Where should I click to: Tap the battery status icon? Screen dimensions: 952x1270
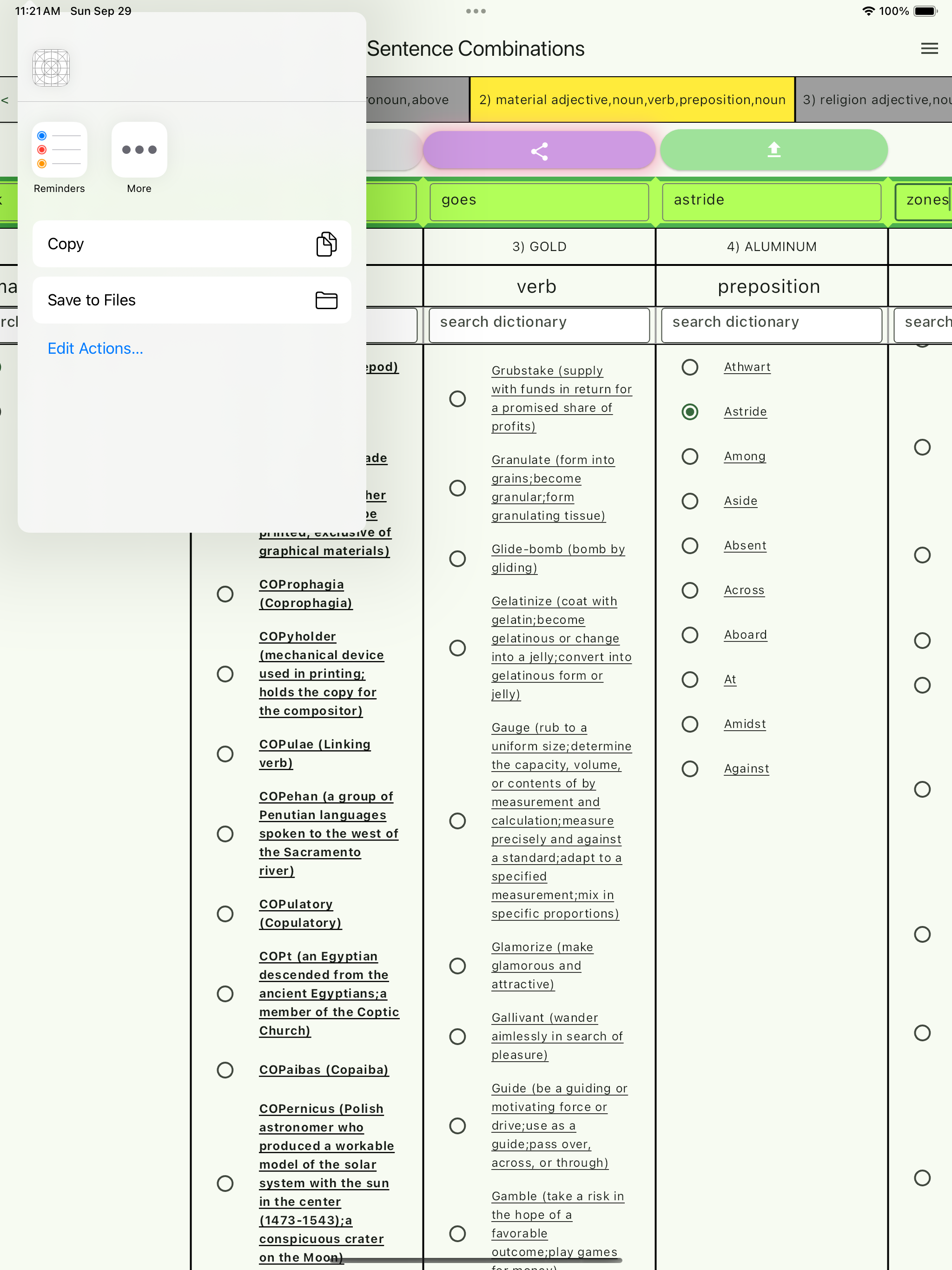pos(925,11)
